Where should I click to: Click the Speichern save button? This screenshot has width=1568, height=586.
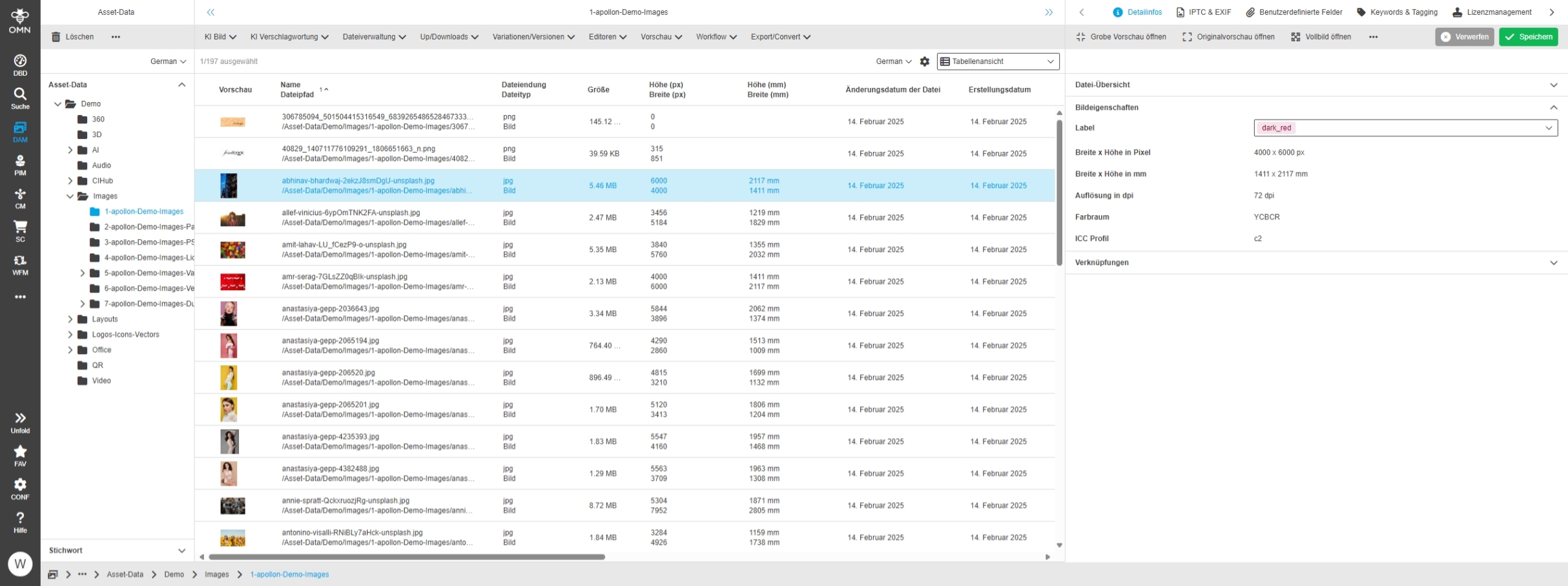1528,37
